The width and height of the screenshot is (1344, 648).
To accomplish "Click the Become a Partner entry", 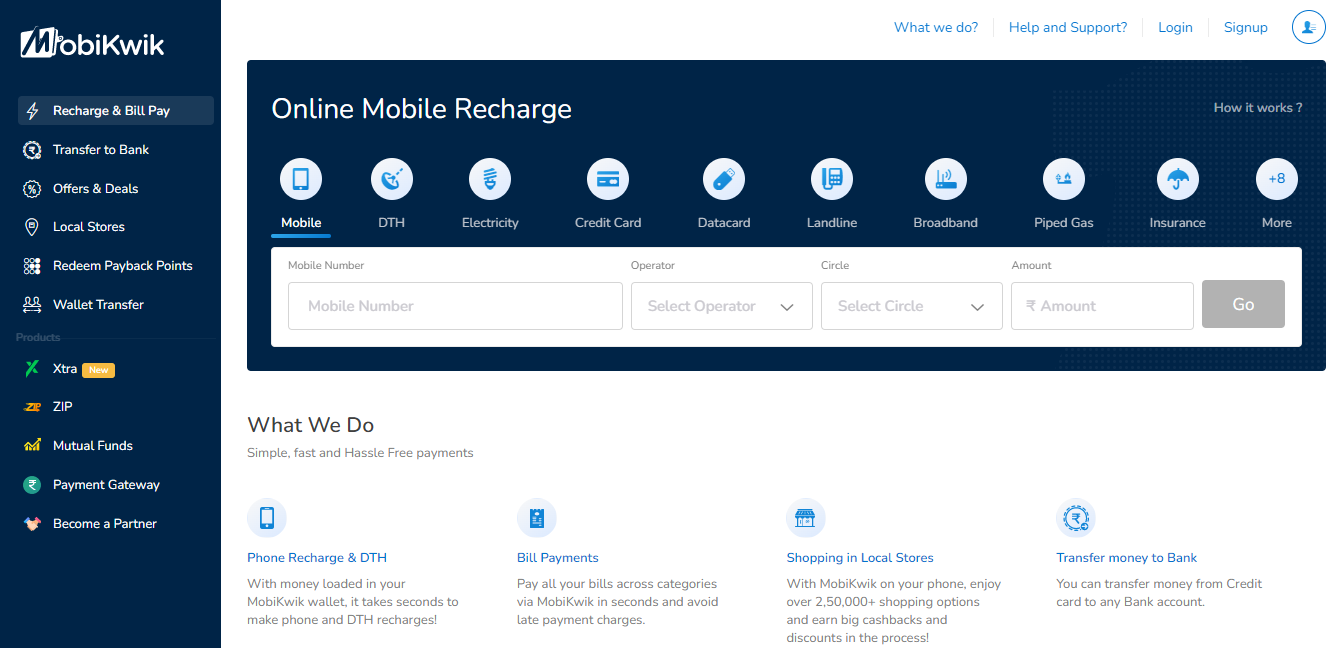I will point(105,524).
